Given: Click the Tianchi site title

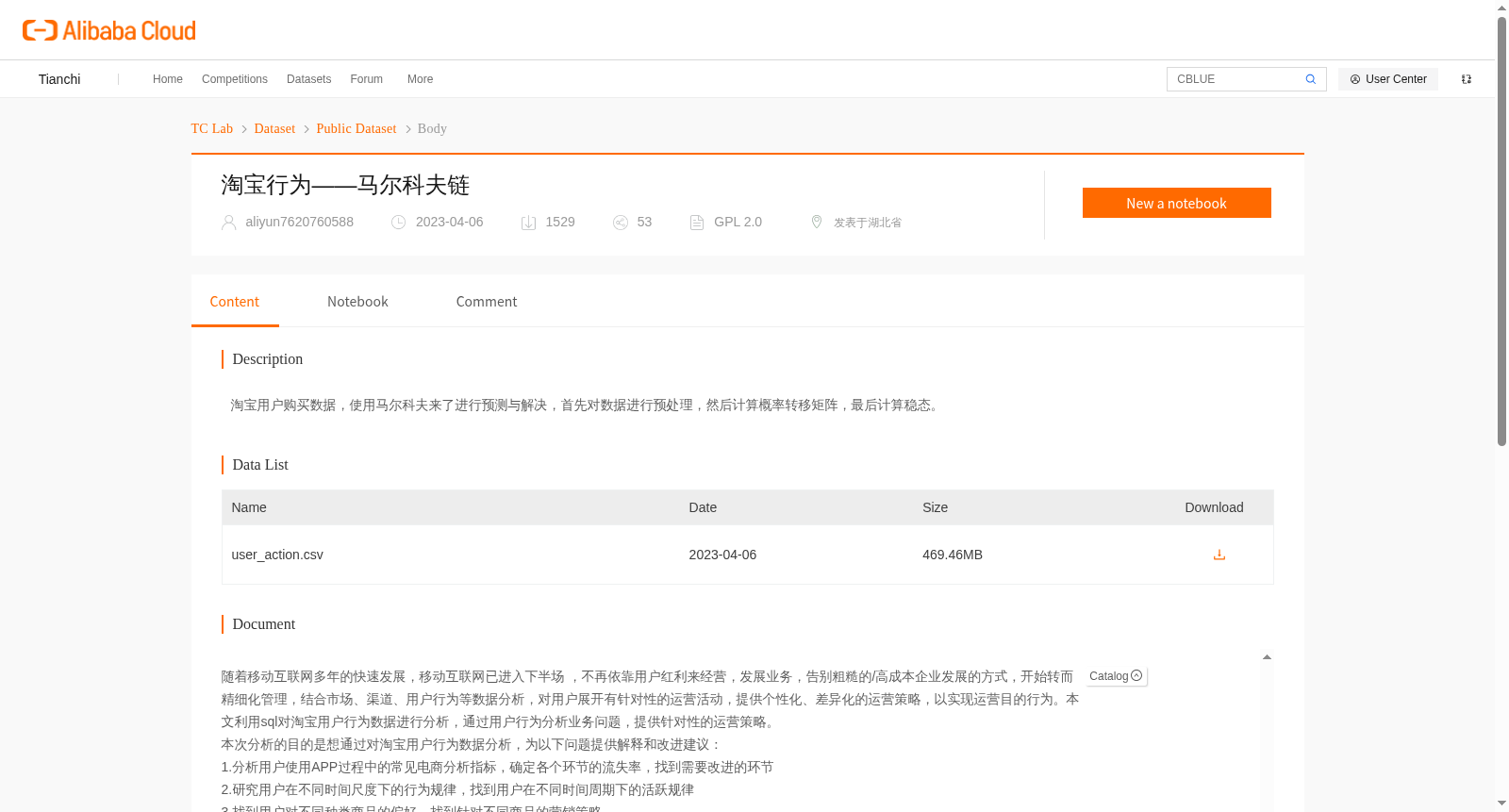Looking at the screenshot, I should coord(59,79).
